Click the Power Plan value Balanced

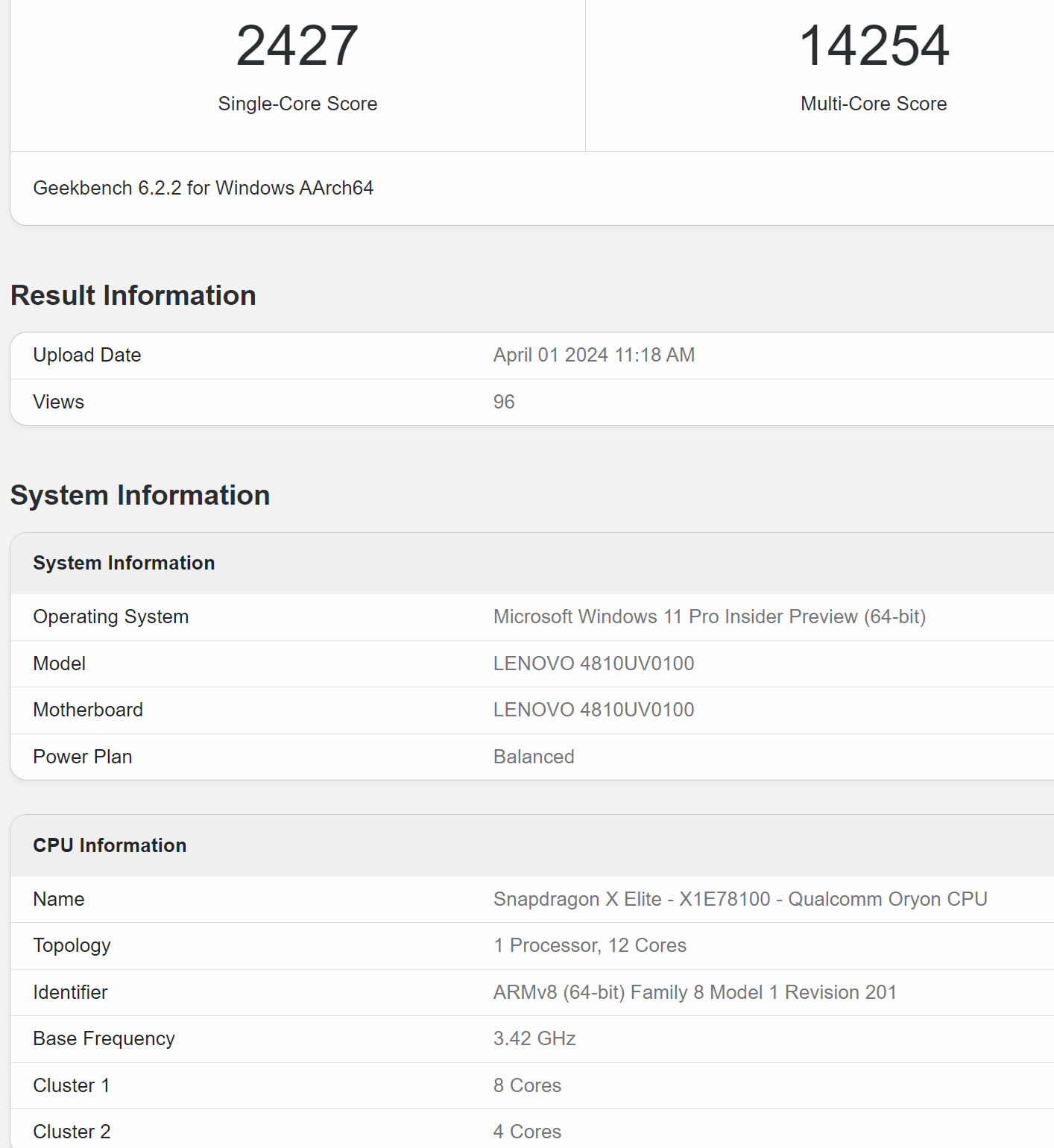(x=534, y=757)
